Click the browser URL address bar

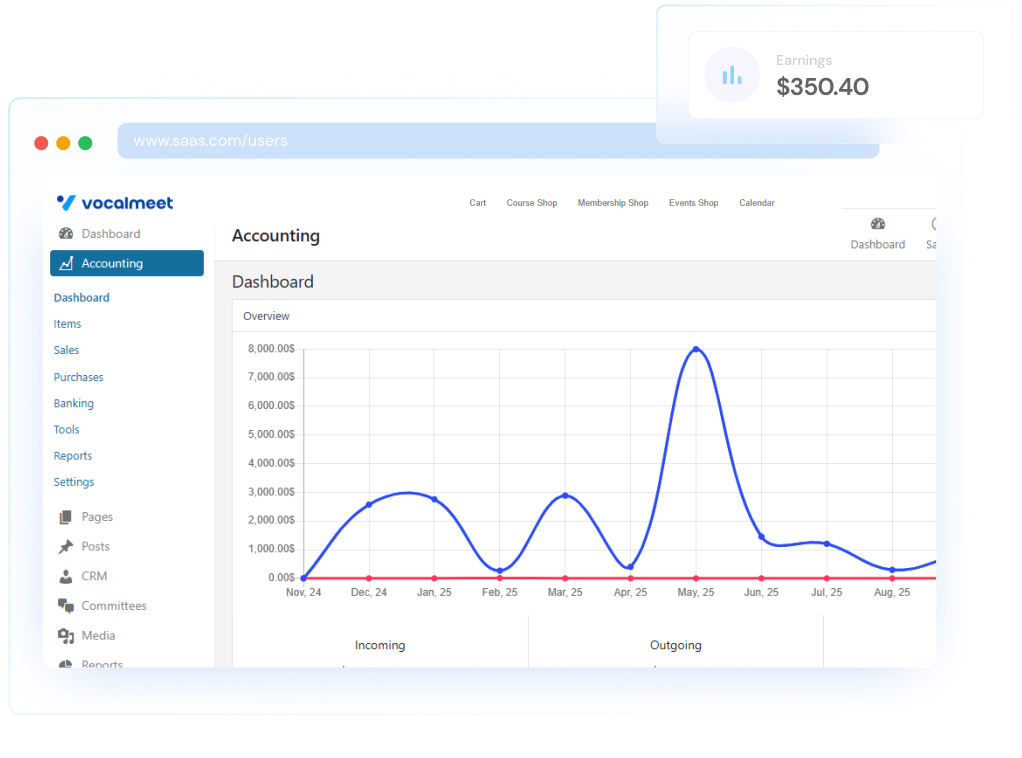[x=498, y=141]
